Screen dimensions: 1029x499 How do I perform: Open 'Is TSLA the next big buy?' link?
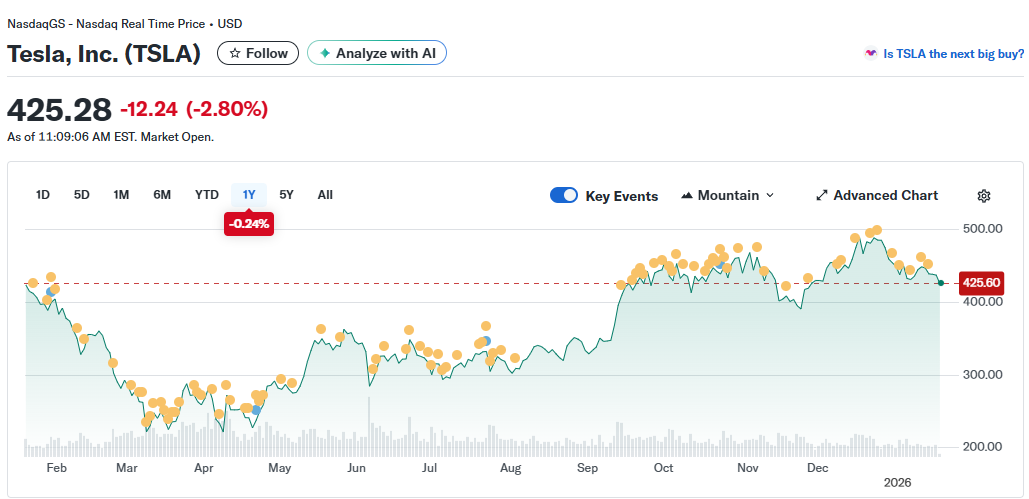click(954, 54)
